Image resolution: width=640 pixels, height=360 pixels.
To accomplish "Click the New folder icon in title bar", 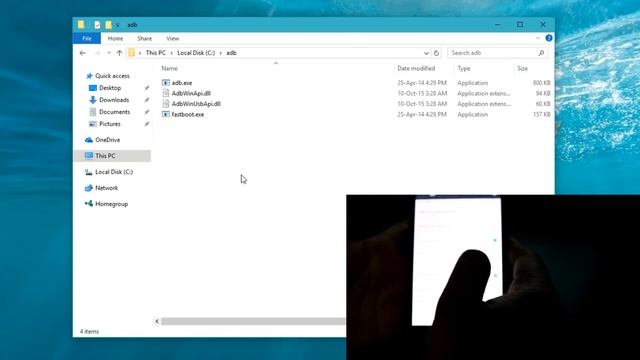I will [108, 25].
